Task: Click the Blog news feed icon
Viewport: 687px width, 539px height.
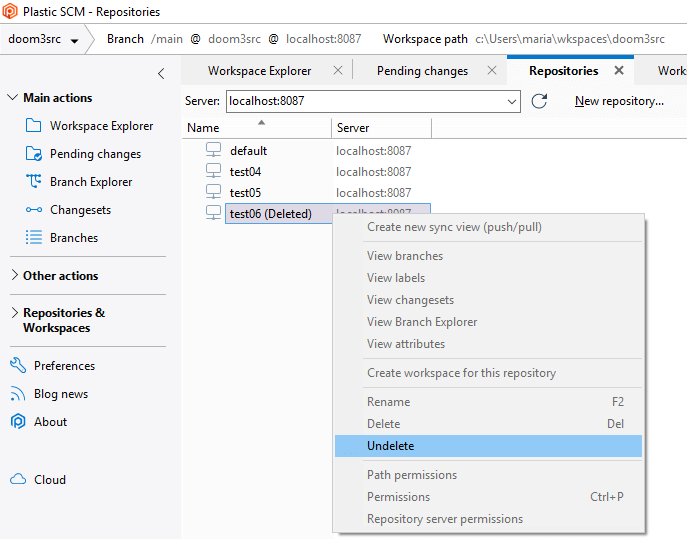Action: [x=18, y=394]
